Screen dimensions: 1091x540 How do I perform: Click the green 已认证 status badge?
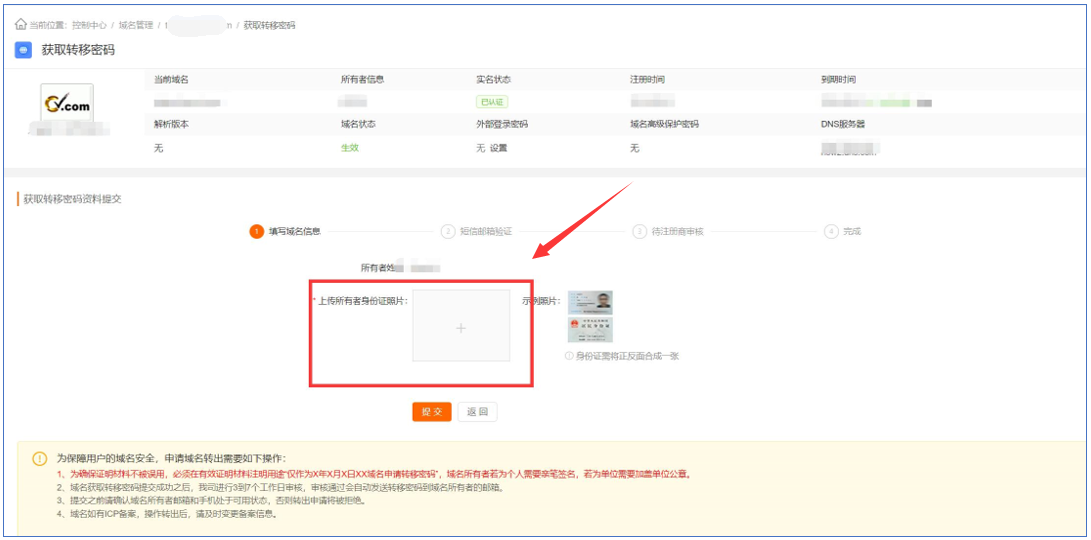[492, 102]
